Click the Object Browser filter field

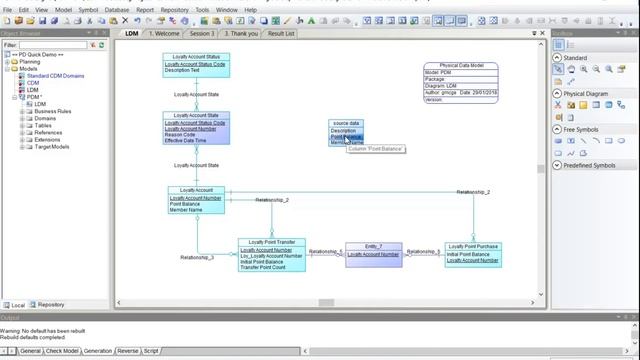click(53, 45)
